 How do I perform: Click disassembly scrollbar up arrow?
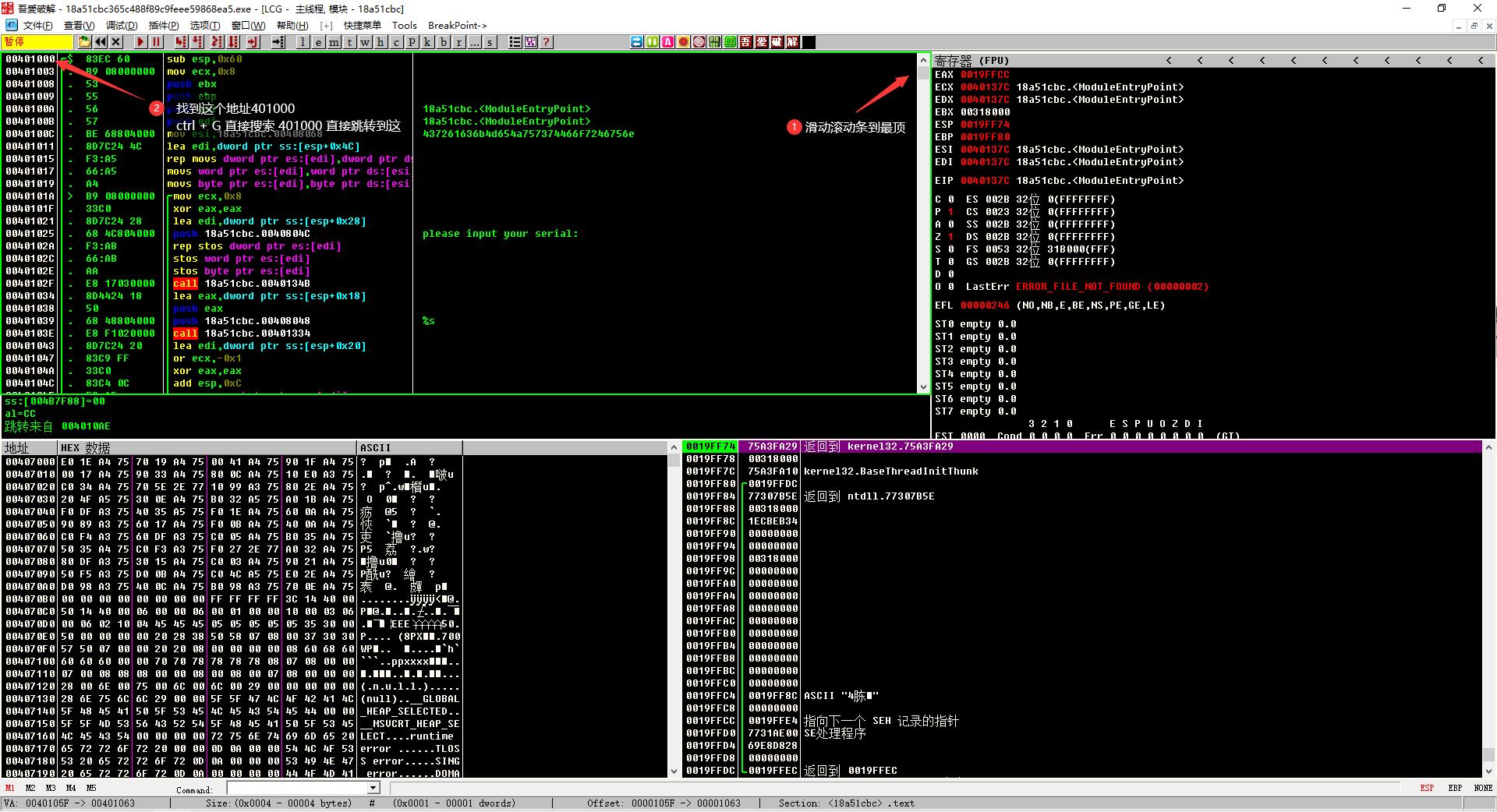924,59
